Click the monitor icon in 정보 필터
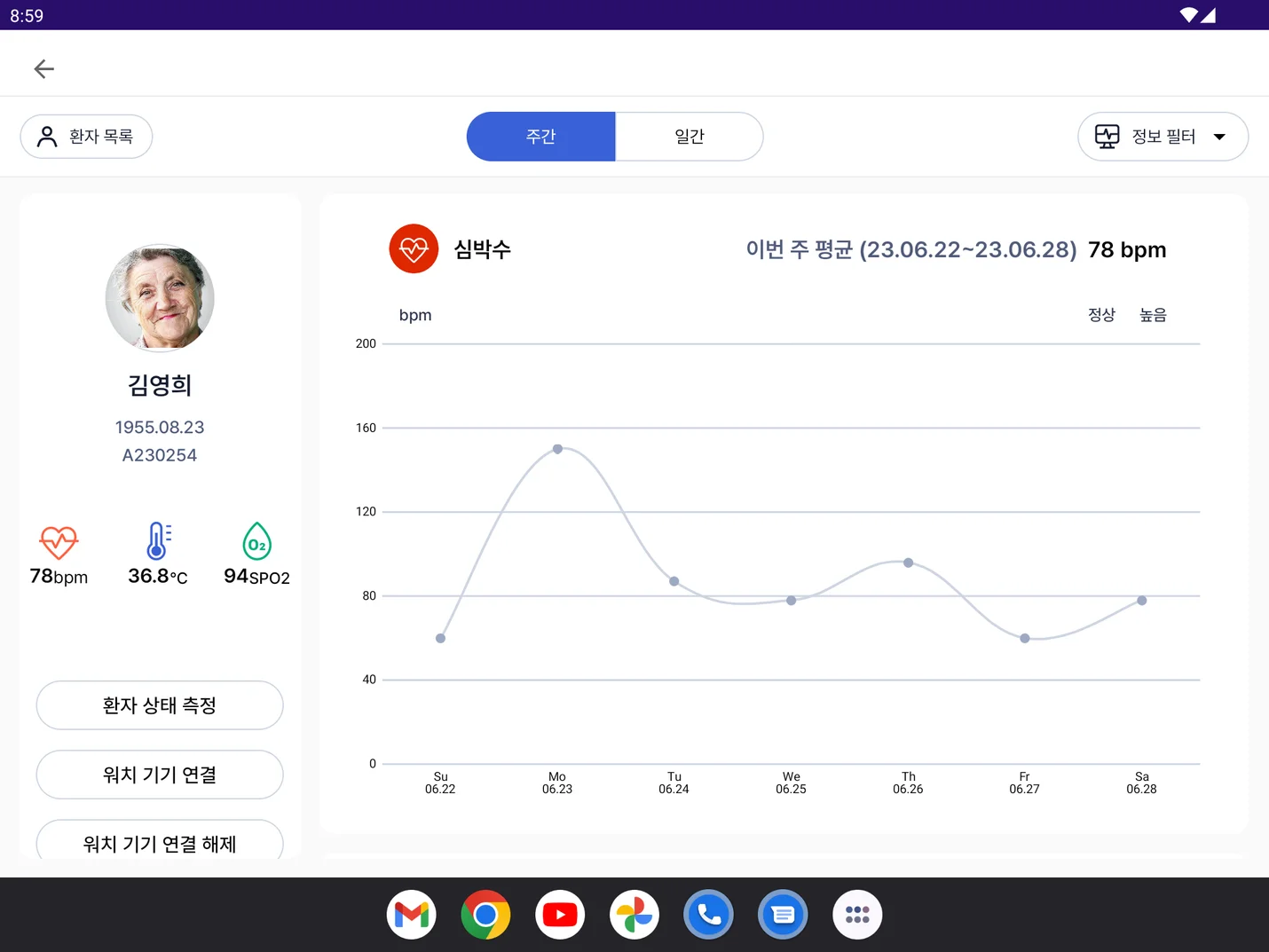The height and width of the screenshot is (952, 1269). tap(1107, 137)
